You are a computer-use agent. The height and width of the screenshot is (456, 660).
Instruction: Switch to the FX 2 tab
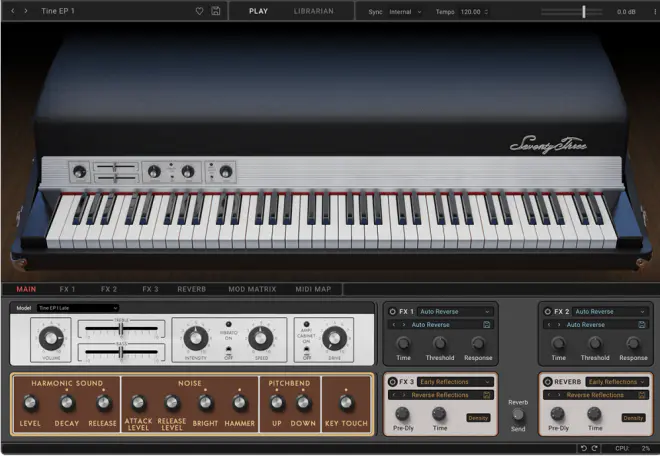point(109,289)
